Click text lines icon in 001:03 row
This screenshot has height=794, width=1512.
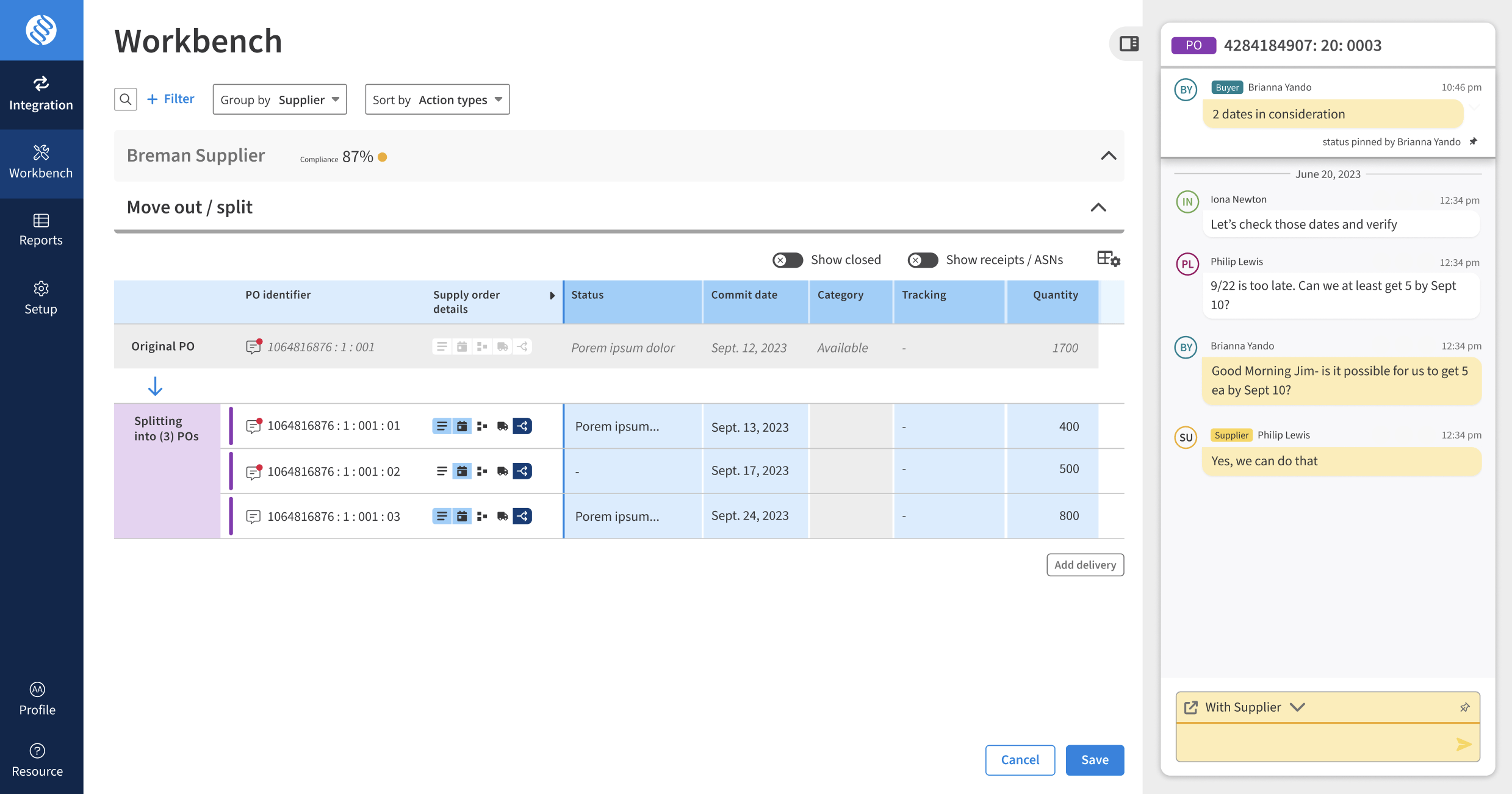point(442,516)
